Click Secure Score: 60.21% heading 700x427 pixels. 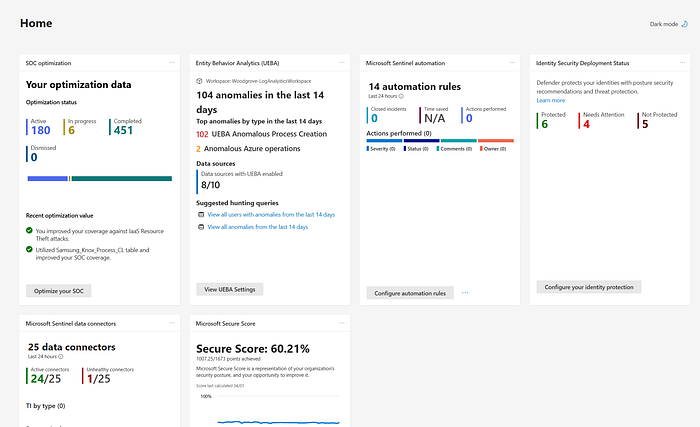coord(253,349)
